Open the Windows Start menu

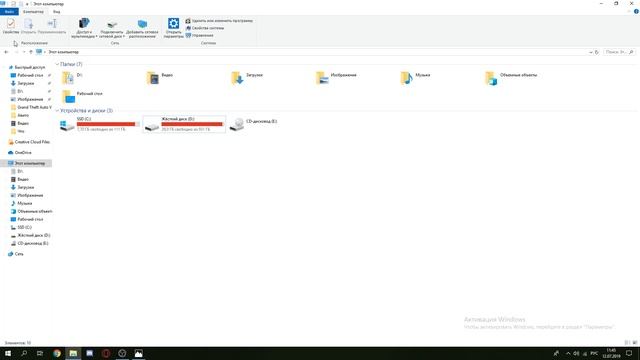(x=8, y=353)
